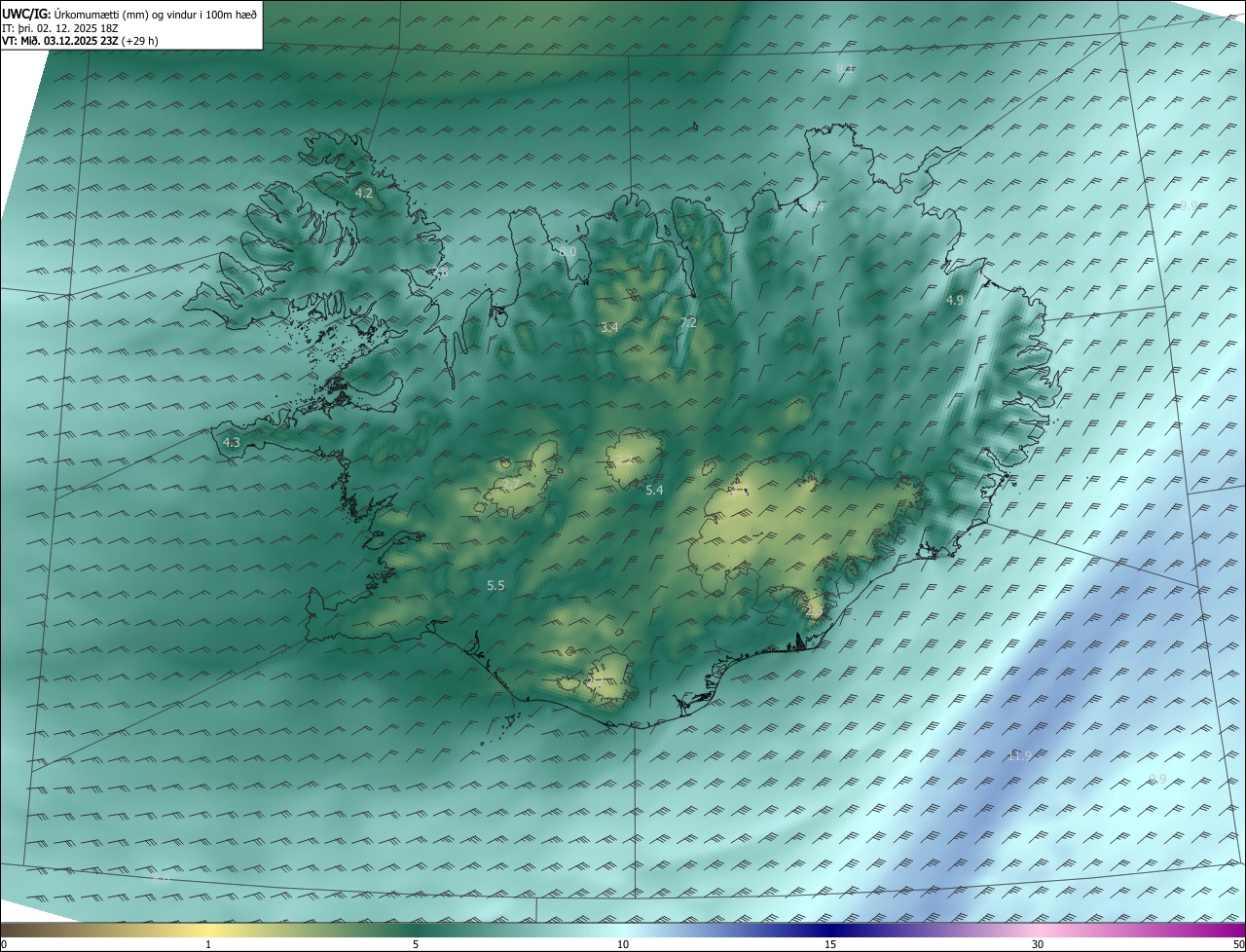
Task: Click the 8.0 value on the map
Action: pyautogui.click(x=568, y=251)
